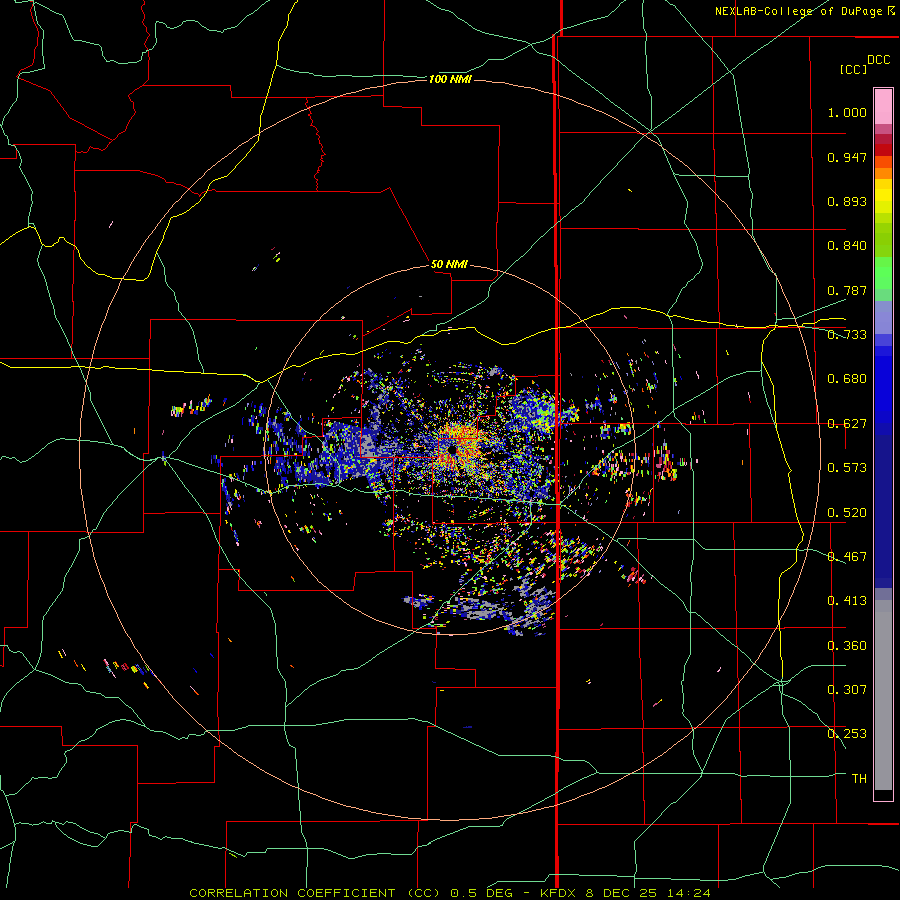
Task: Pick the gray lower segment of the color bar
Action: click(x=883, y=695)
